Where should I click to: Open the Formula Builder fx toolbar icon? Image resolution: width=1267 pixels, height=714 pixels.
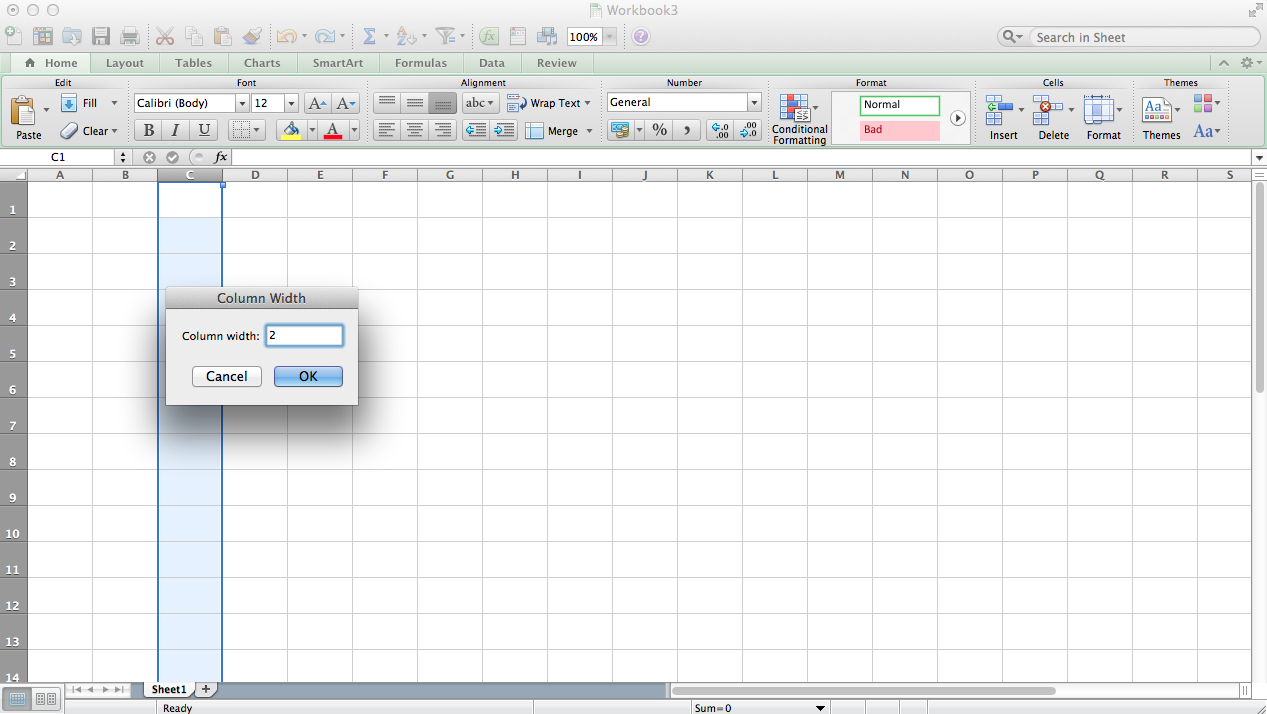(488, 36)
